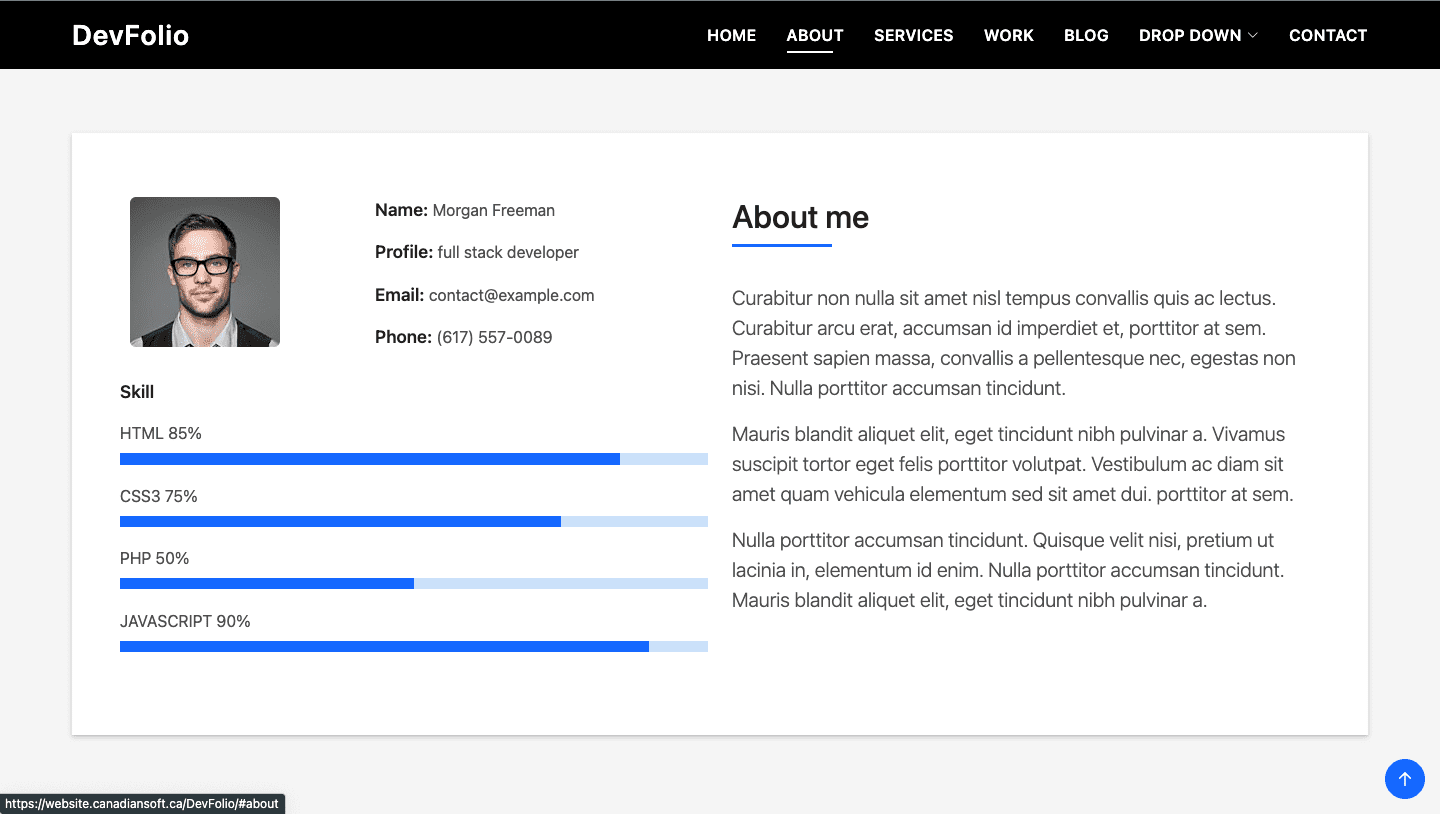Open the DROP DOWN menu chevron
The width and height of the screenshot is (1440, 814).
[x=1253, y=34]
